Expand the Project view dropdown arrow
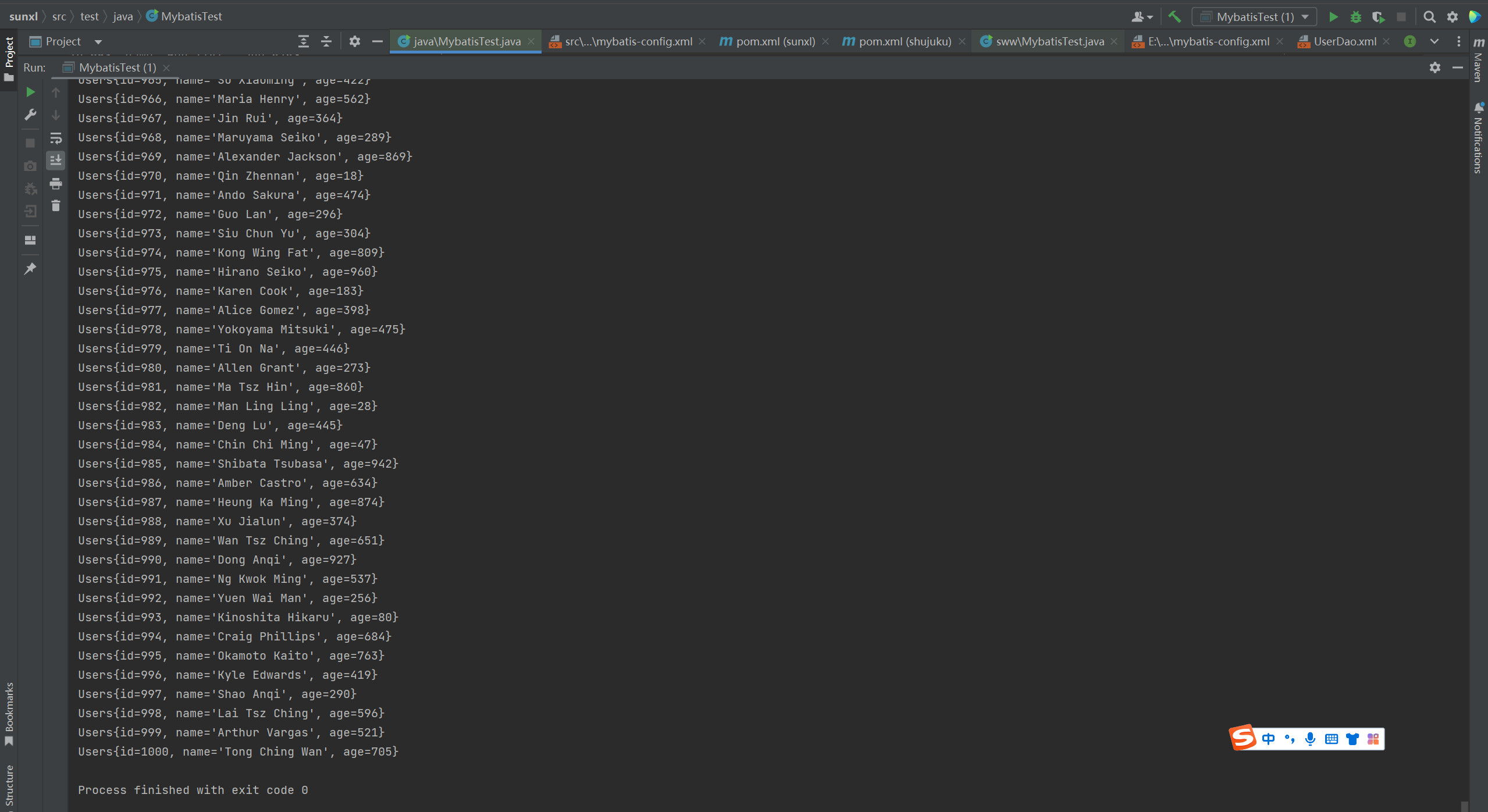The height and width of the screenshot is (812, 1488). click(98, 42)
